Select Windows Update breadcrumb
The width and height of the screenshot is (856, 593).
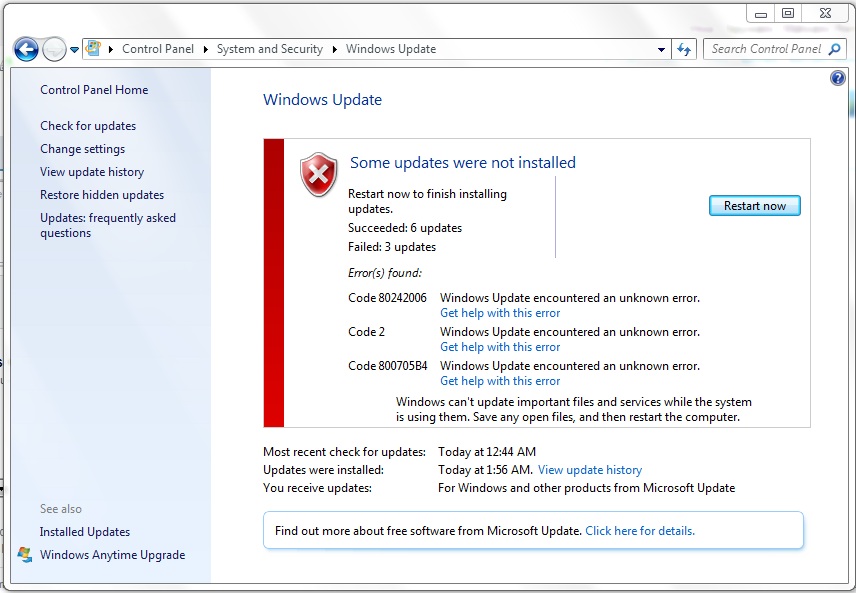point(391,49)
